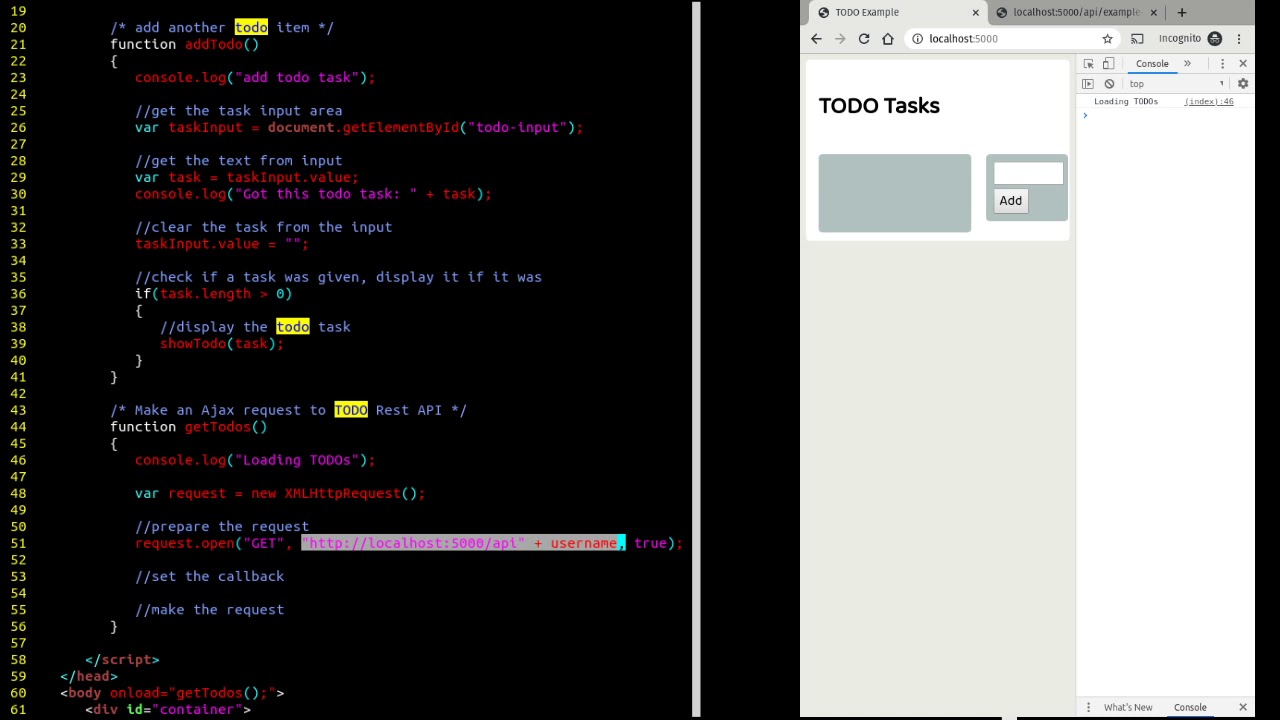Activate DevTools inspect element tool
1280x720 pixels.
[1089, 64]
